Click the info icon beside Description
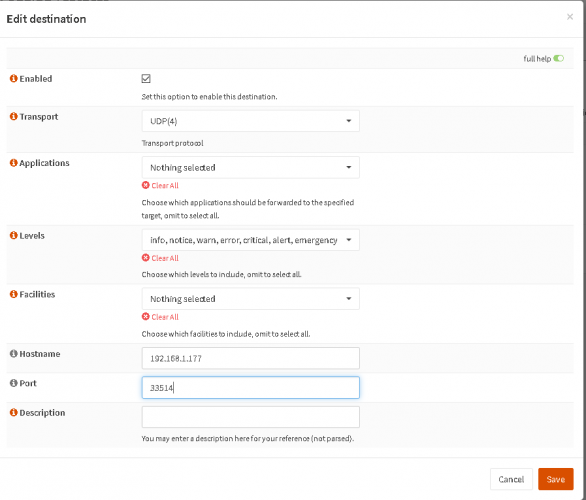The width and height of the screenshot is (586, 500). (x=13, y=413)
